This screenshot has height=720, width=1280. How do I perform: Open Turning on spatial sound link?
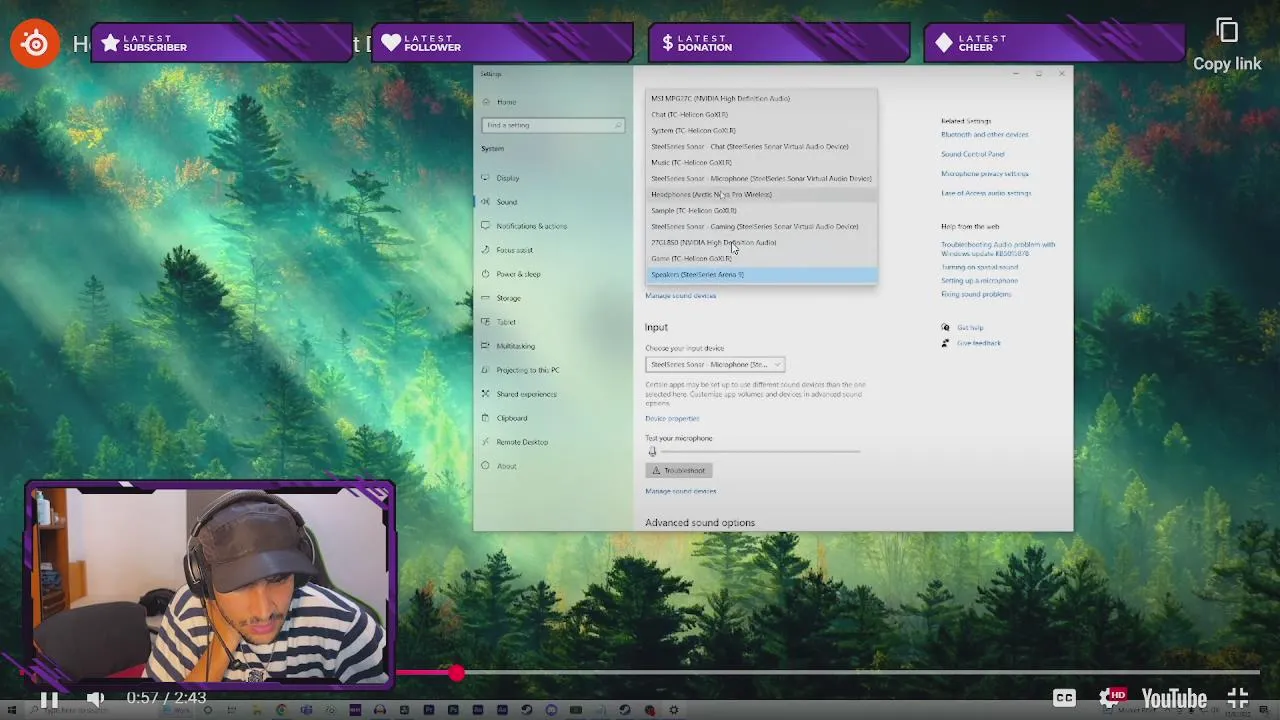[979, 267]
